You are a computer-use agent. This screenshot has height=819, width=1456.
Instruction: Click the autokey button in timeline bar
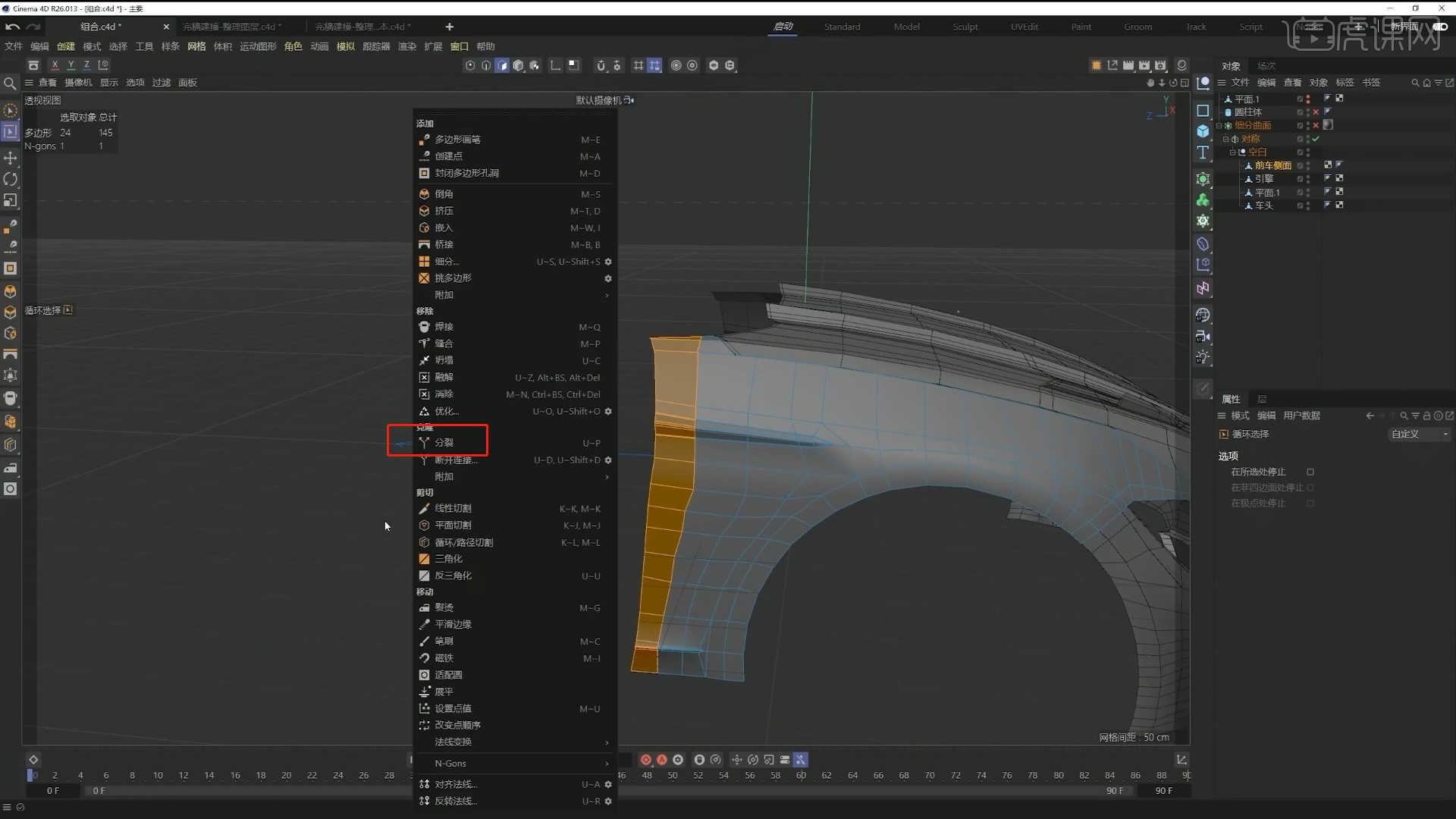662,760
